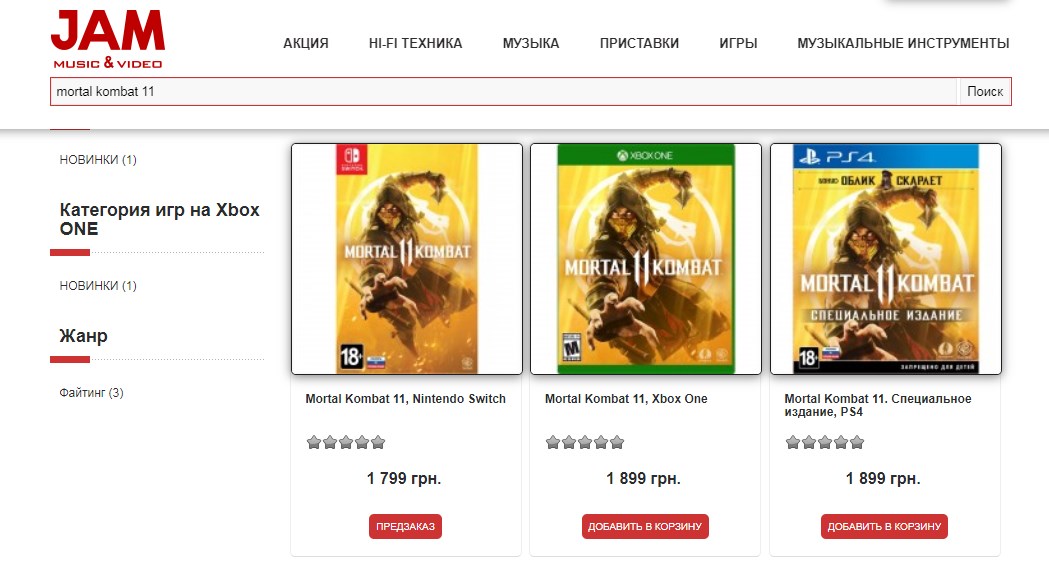Add the Xbox One game to cart
1049x568 pixels.
point(645,527)
